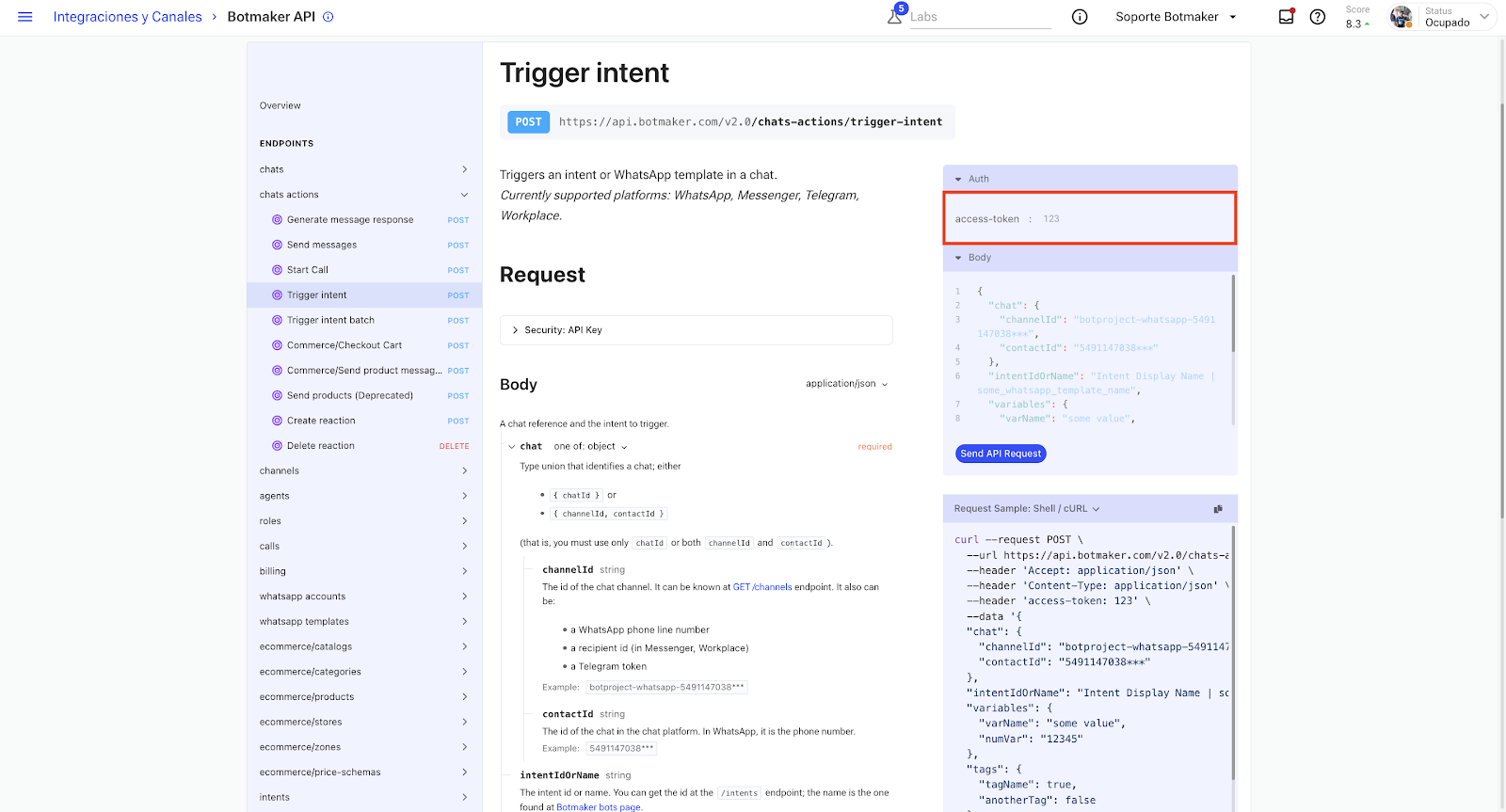Open the Soporte Botmaker account dropdown
Image resolution: width=1506 pixels, height=812 pixels.
pyautogui.click(x=1176, y=17)
